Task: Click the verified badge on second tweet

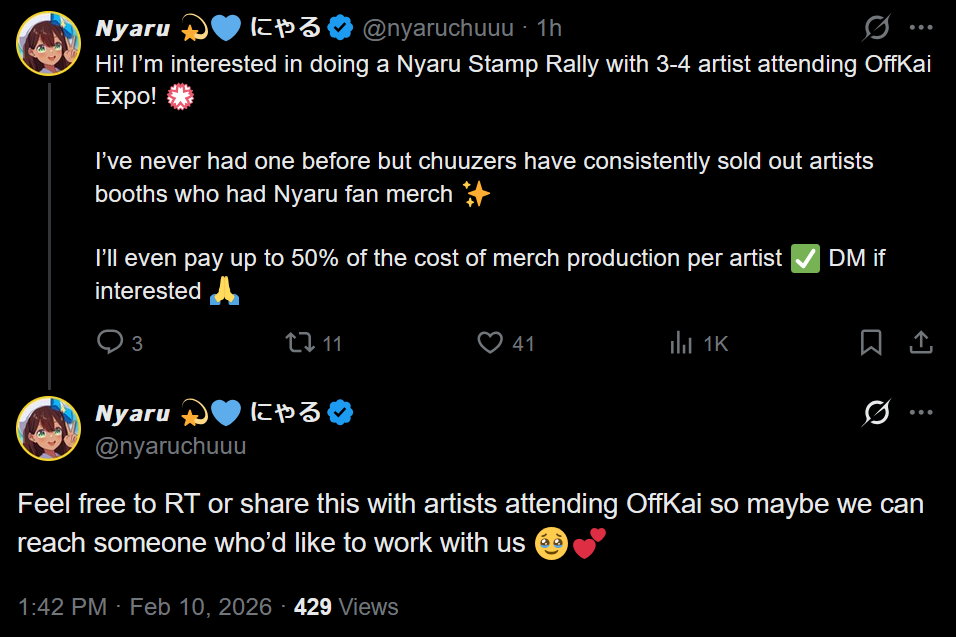Action: (x=342, y=413)
